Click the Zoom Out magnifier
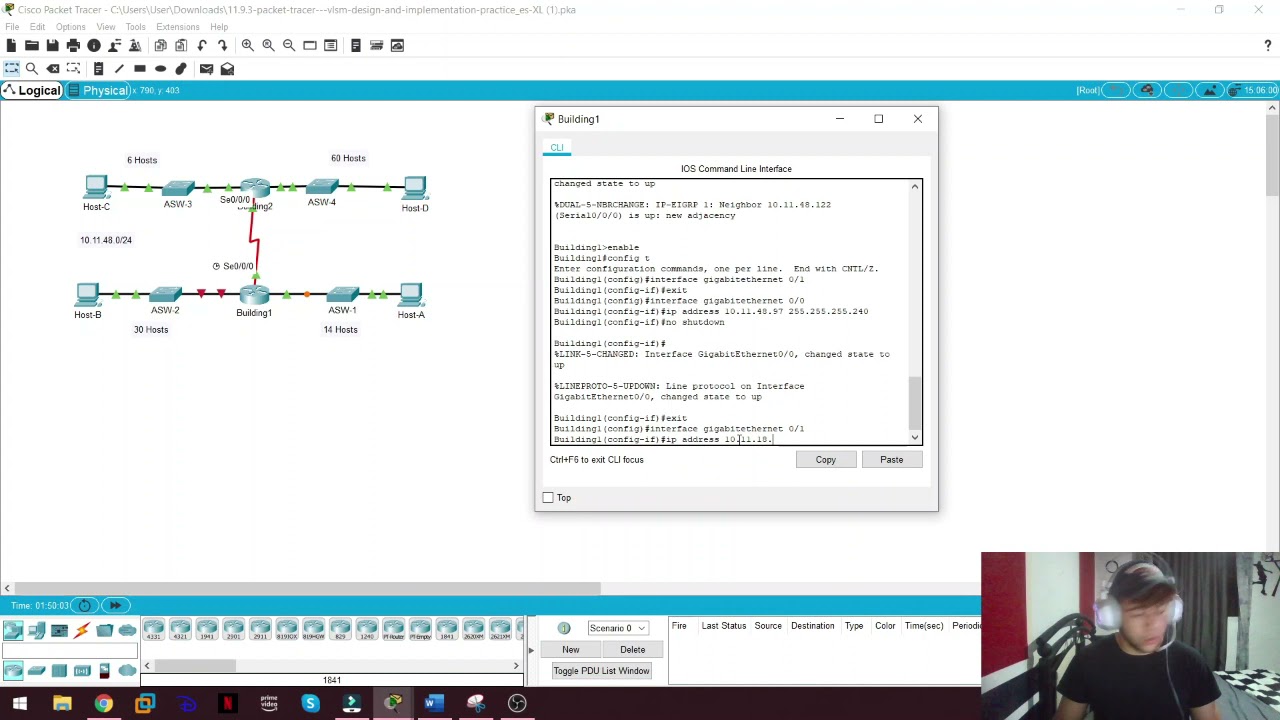This screenshot has height=720, width=1280. pos(289,45)
